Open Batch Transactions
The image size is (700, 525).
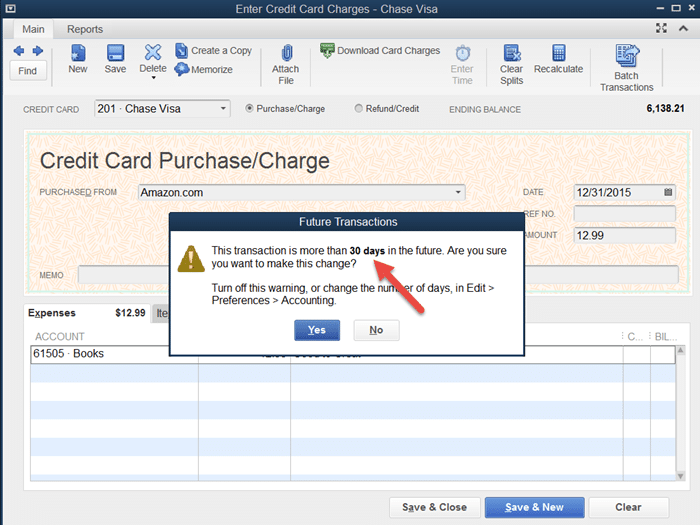point(627,68)
